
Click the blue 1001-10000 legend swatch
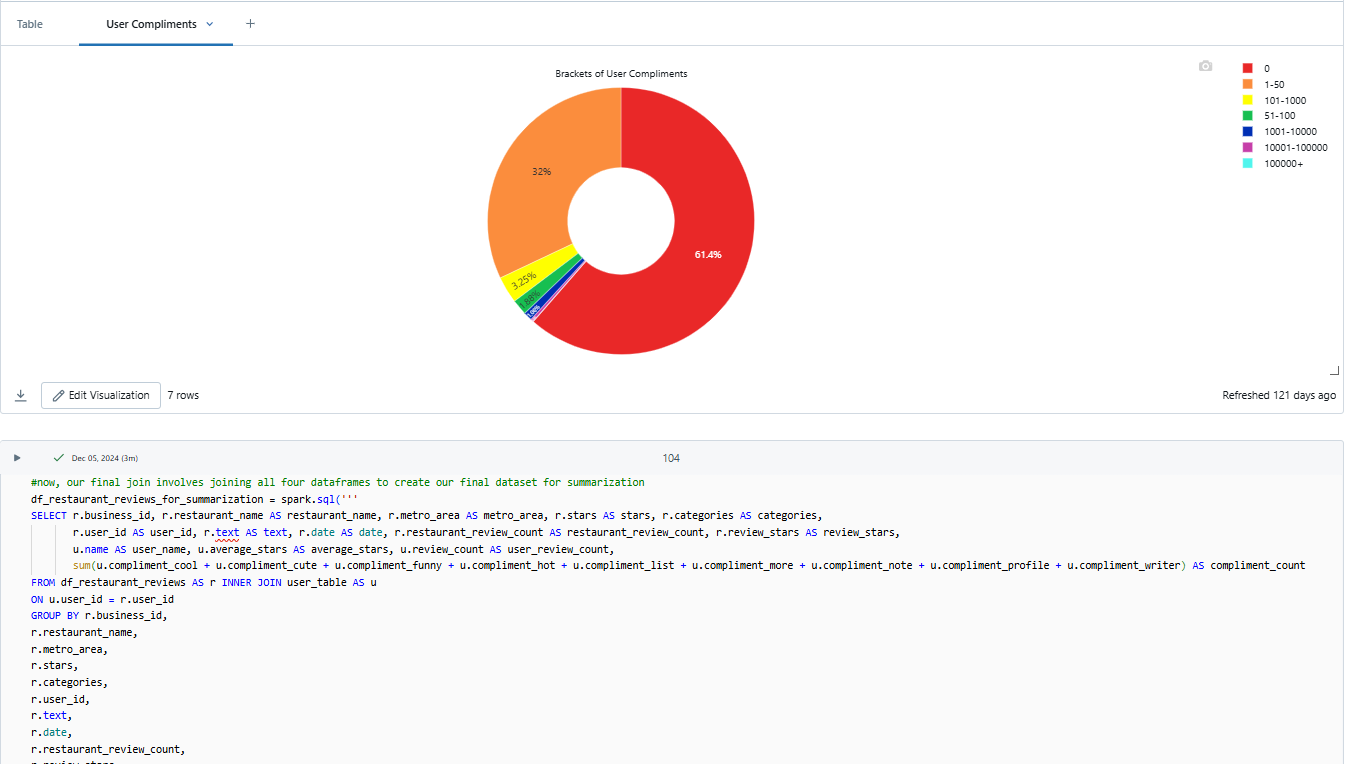click(x=1247, y=132)
